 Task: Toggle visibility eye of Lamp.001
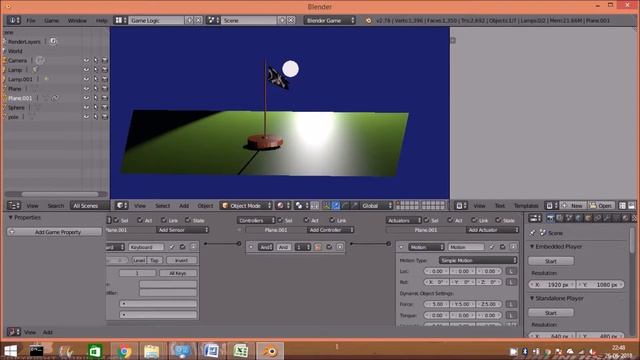click(x=86, y=79)
